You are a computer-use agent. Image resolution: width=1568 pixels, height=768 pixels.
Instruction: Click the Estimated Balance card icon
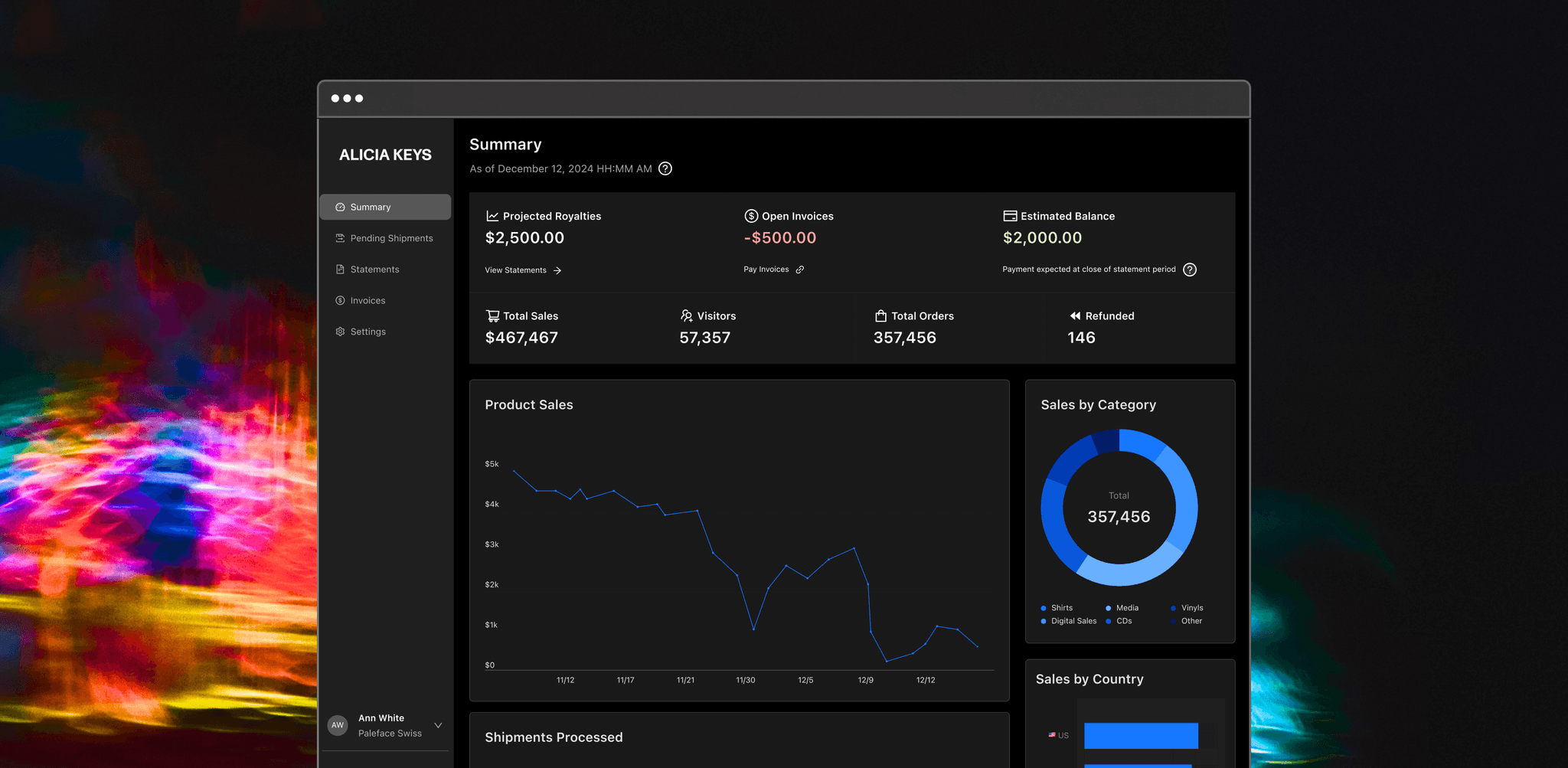1010,216
